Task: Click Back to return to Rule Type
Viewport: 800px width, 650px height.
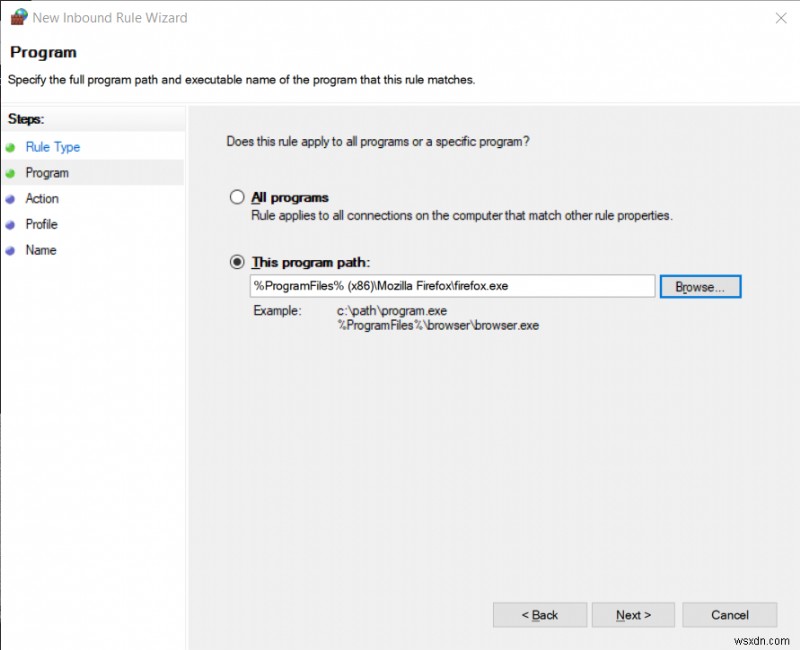Action: pyautogui.click(x=540, y=615)
